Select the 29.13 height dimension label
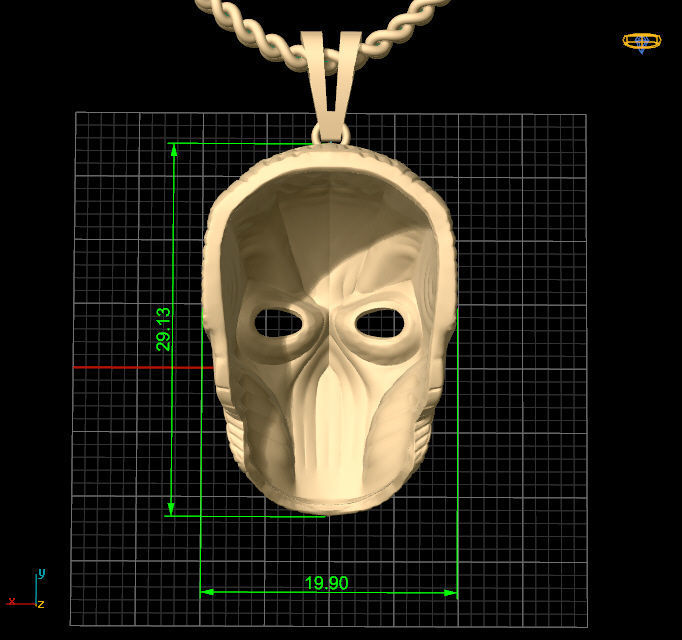This screenshot has width=682, height=640. pos(164,329)
